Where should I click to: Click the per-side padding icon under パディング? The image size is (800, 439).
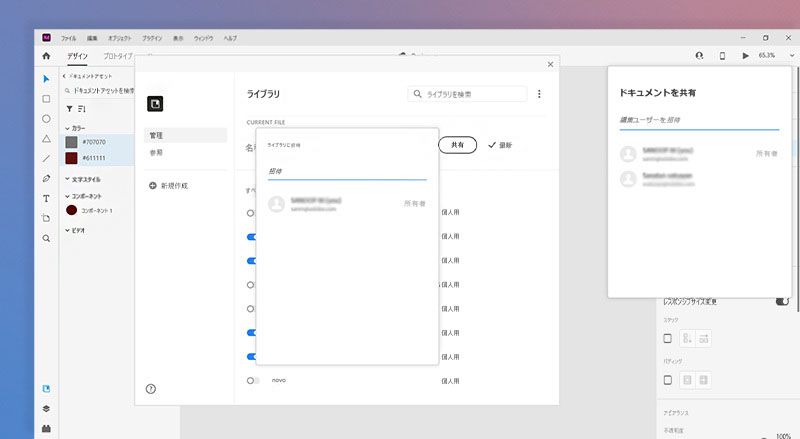tap(704, 380)
